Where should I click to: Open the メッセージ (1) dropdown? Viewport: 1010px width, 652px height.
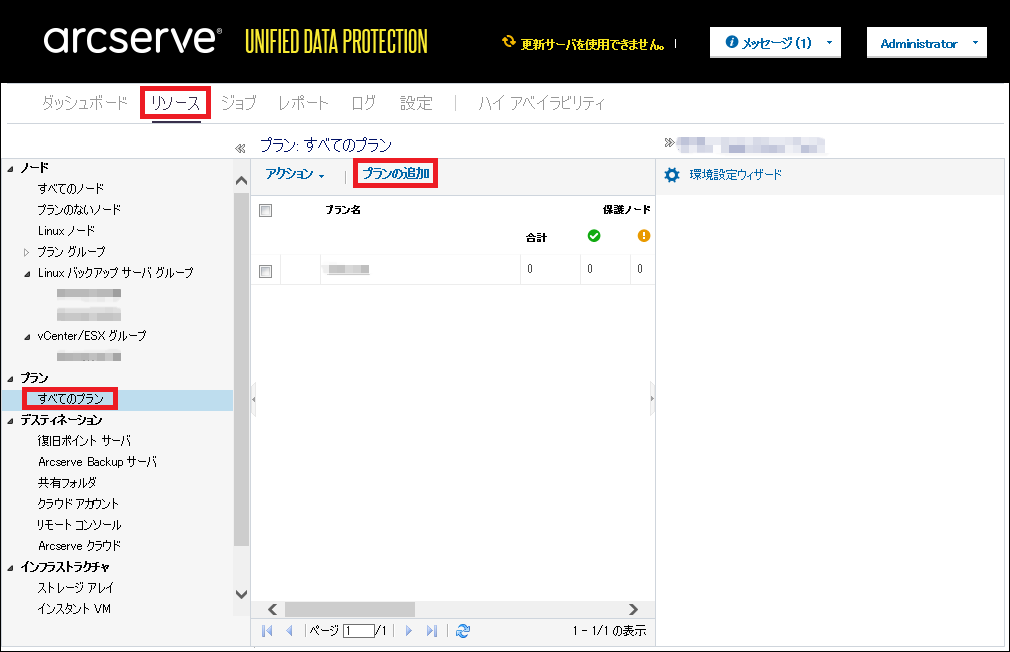775,43
